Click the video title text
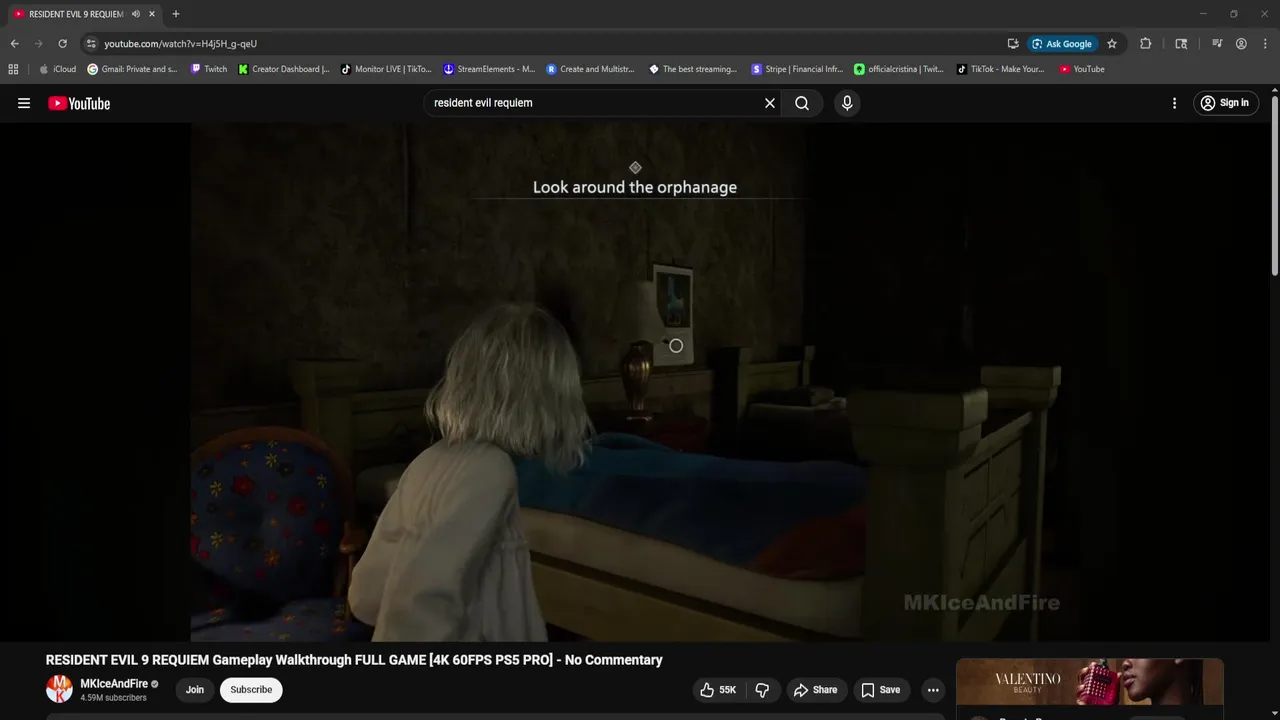The width and height of the screenshot is (1280, 720). (354, 660)
